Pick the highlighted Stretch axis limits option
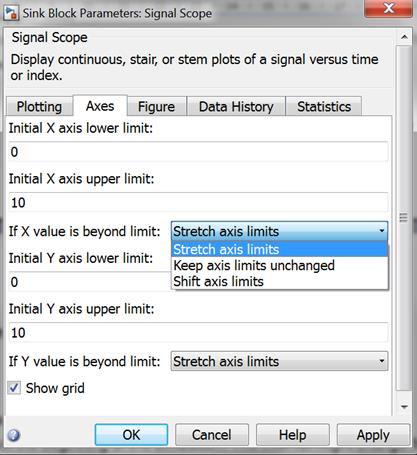Screen dimensions: 417x455 point(279,249)
